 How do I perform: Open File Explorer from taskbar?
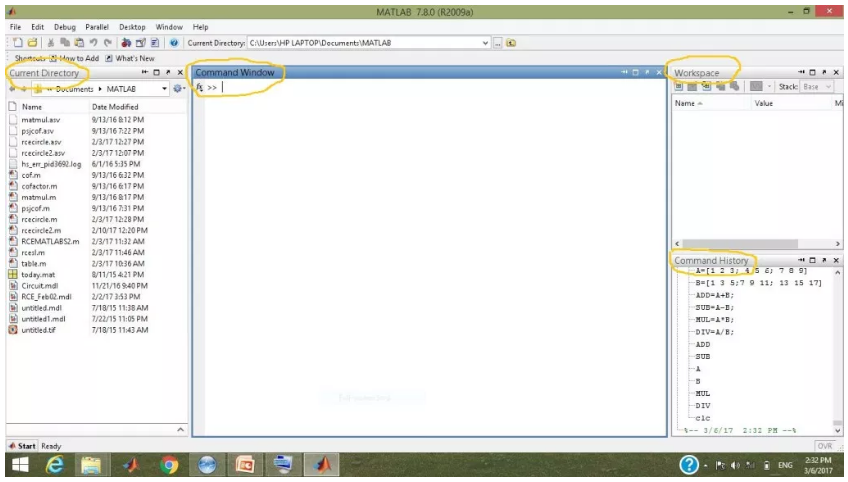tap(91, 465)
